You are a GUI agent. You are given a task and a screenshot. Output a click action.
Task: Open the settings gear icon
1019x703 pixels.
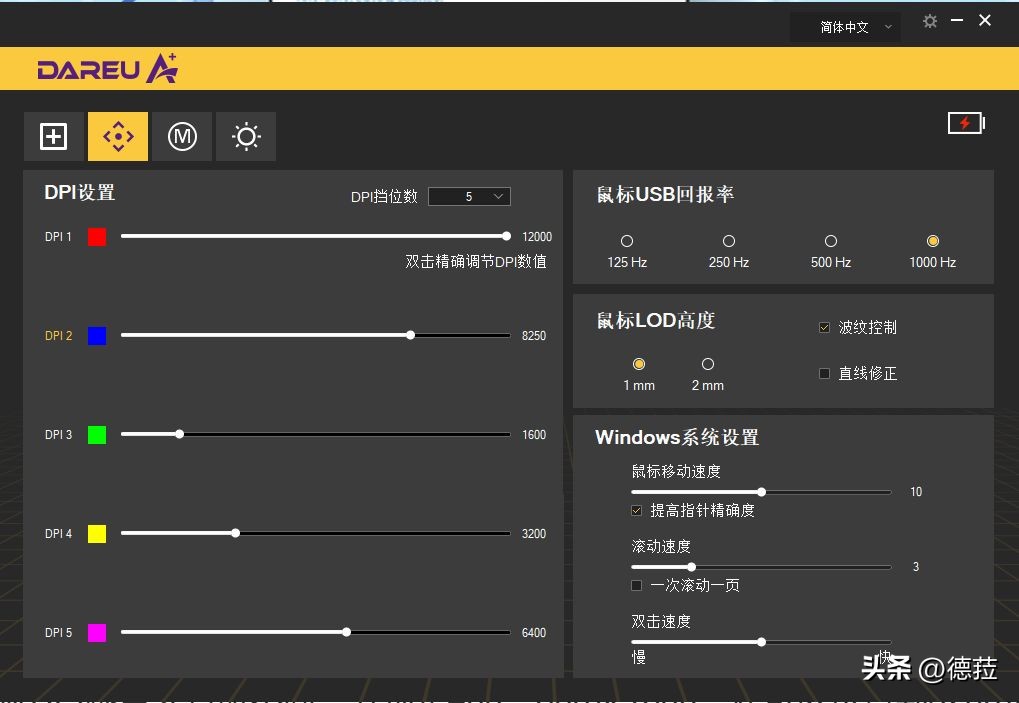click(930, 20)
